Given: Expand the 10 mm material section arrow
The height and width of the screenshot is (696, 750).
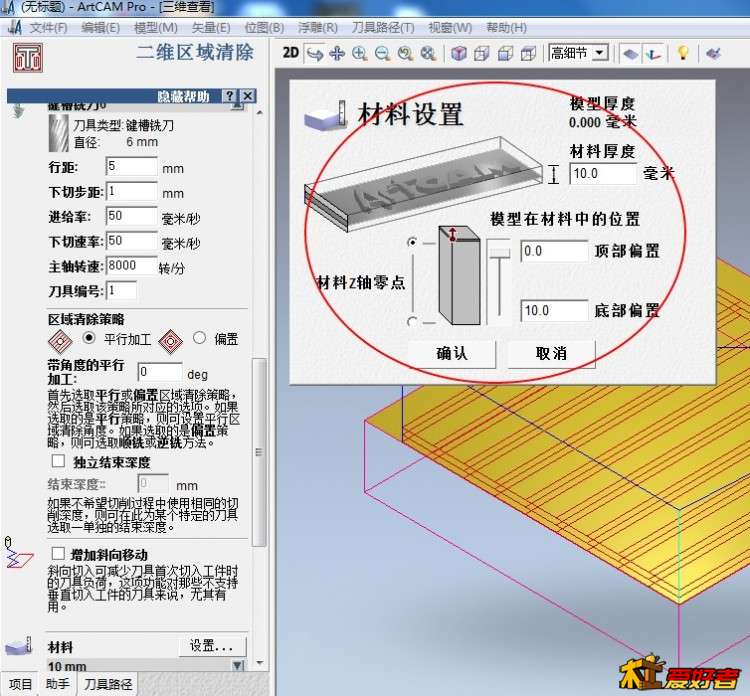Looking at the screenshot, I should pyautogui.click(x=238, y=665).
